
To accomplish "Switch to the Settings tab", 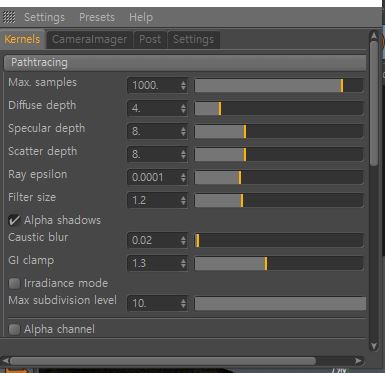I will coord(193,40).
